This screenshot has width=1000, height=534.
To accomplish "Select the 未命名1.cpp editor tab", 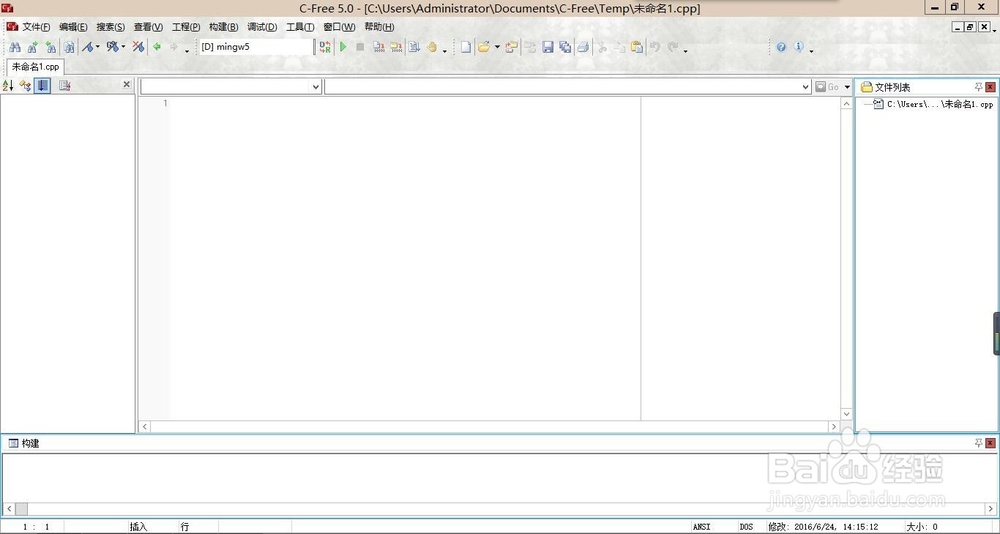I will [x=35, y=66].
